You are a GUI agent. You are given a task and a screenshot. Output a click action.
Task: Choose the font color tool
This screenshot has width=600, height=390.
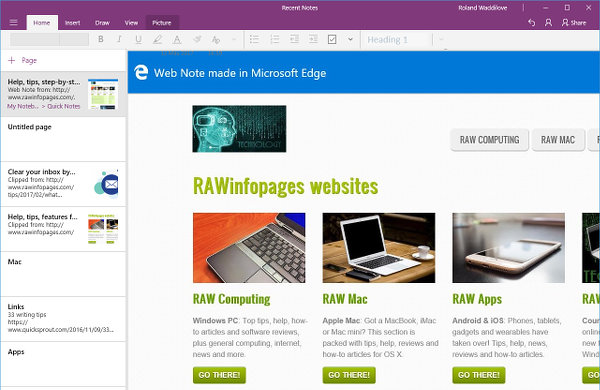pyautogui.click(x=177, y=39)
